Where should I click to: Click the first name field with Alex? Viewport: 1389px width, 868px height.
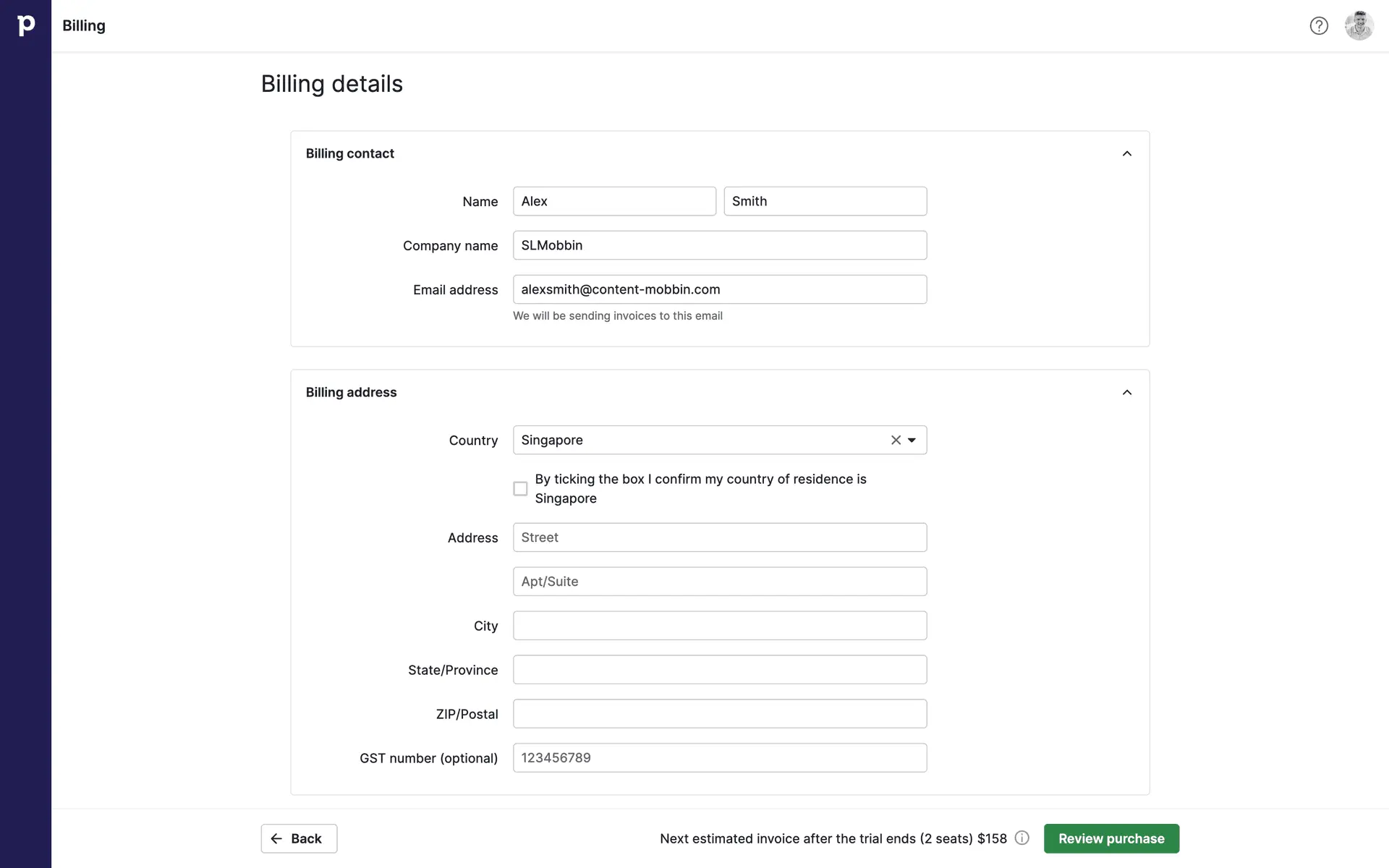tap(614, 201)
